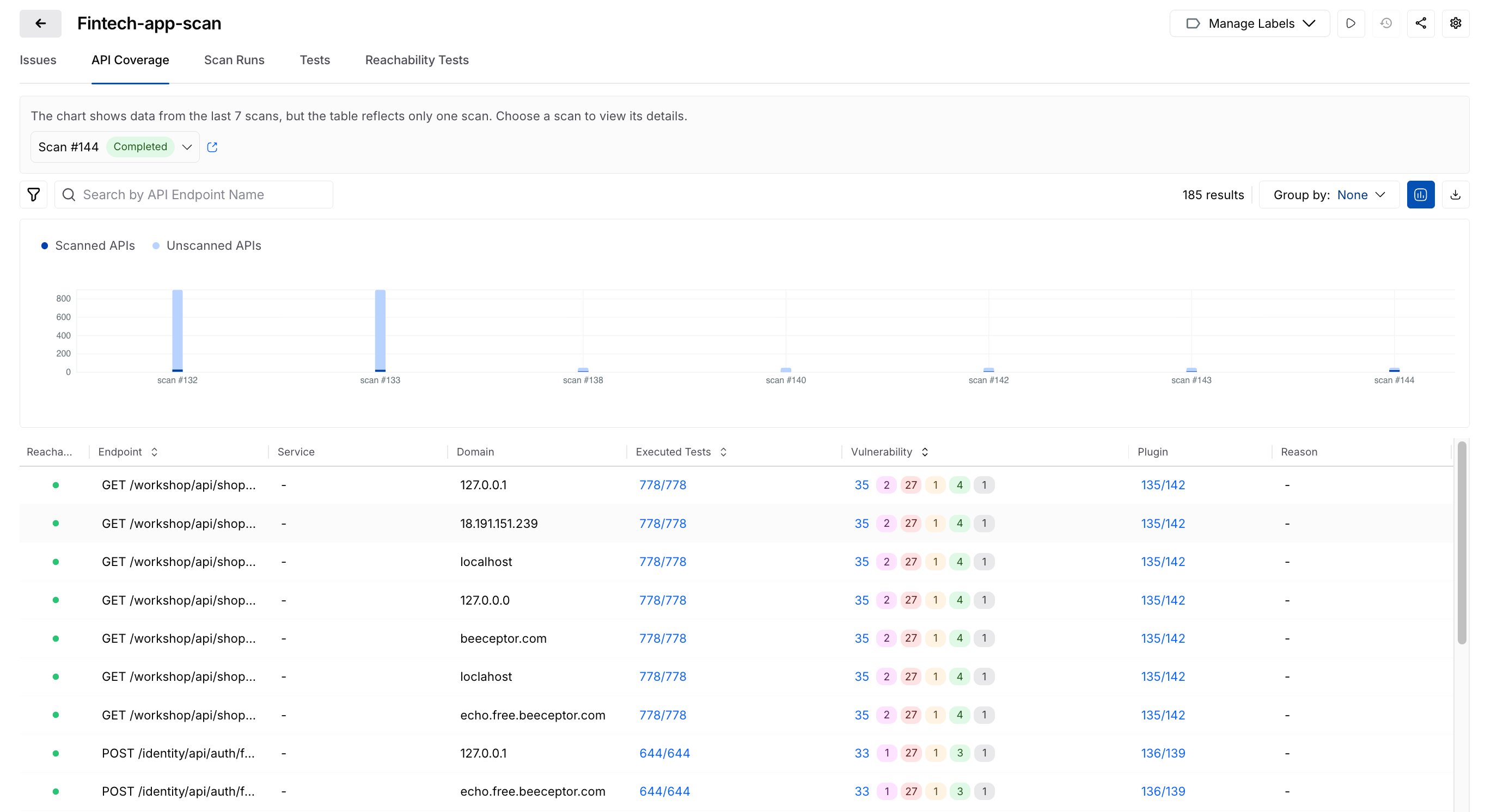The width and height of the screenshot is (1491, 812).
Task: Open 778/778 tests for 18.191.151.239 row
Action: coord(663,523)
